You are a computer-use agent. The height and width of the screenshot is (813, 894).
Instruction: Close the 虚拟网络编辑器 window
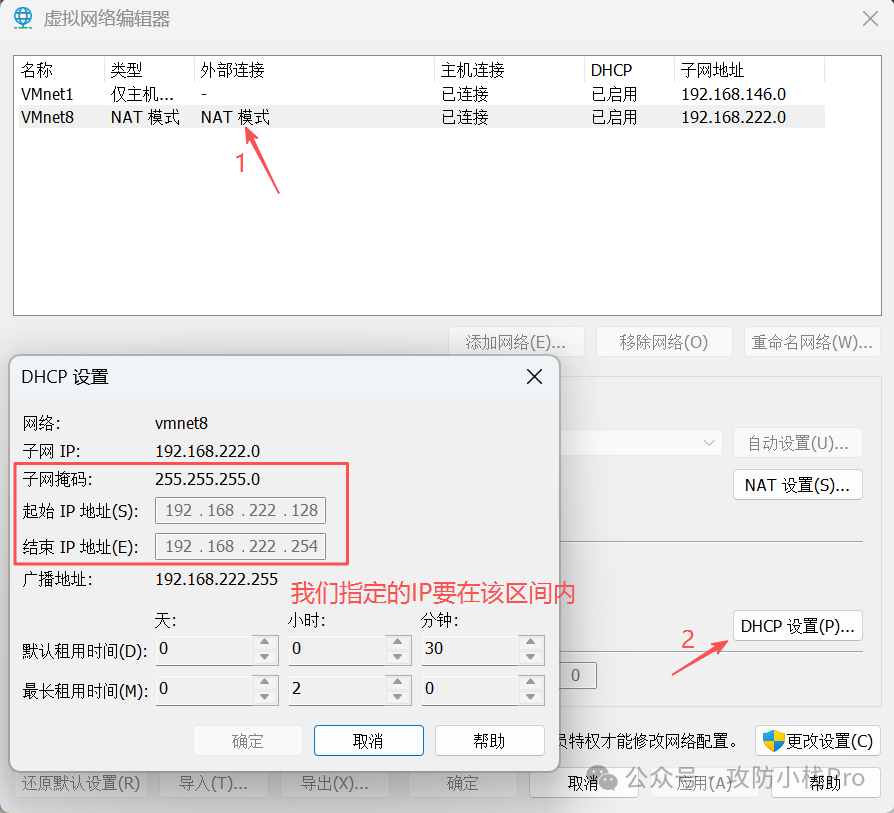coord(870,19)
